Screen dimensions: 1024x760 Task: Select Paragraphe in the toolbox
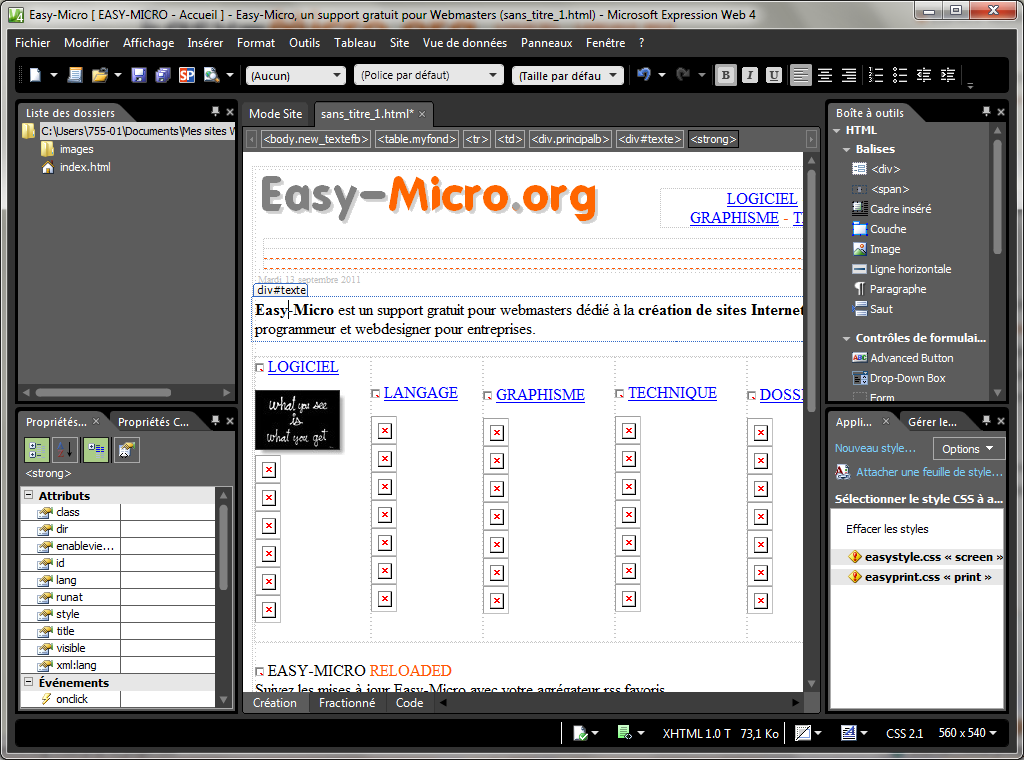coord(898,289)
